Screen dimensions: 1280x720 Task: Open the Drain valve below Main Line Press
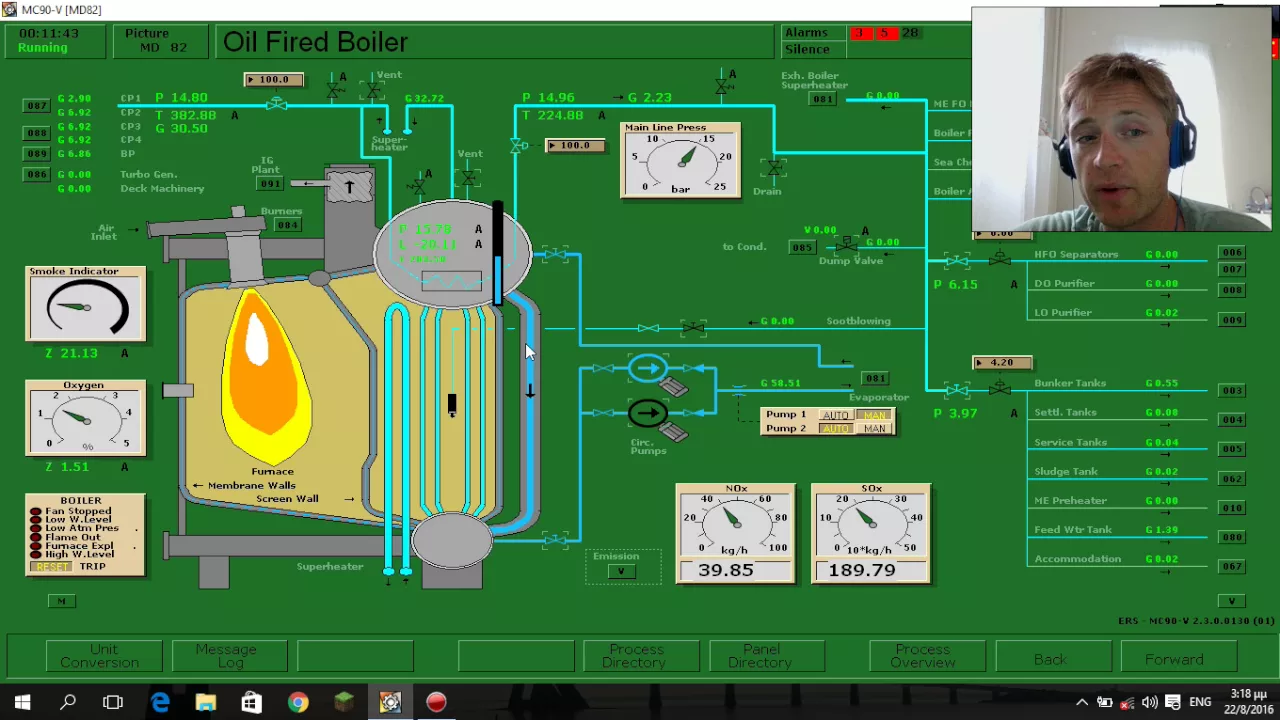pos(772,167)
